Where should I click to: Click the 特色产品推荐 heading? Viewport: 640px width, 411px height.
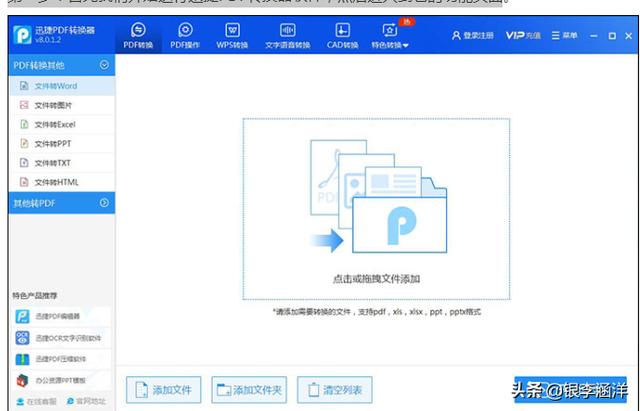tap(35, 295)
